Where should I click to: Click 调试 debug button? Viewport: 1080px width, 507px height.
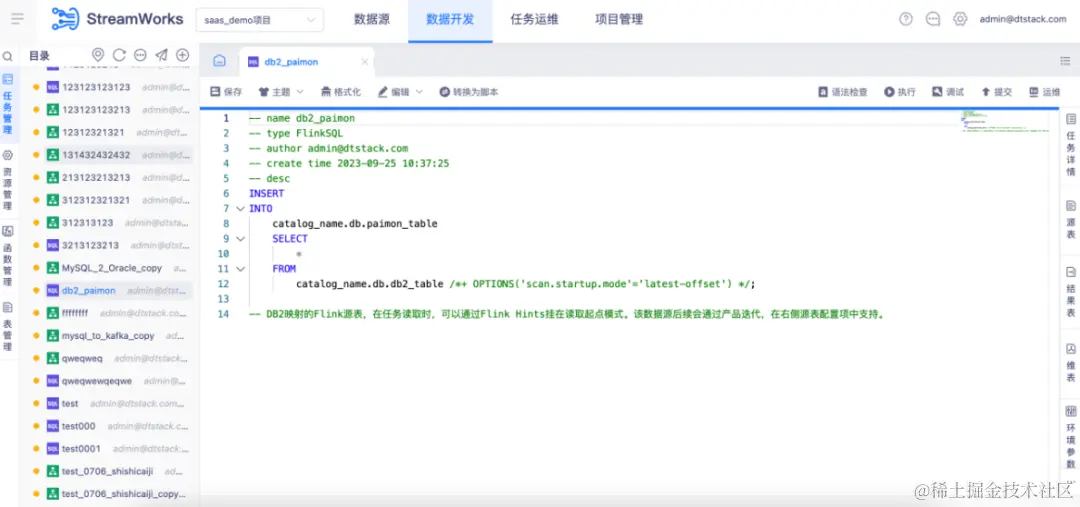click(948, 92)
